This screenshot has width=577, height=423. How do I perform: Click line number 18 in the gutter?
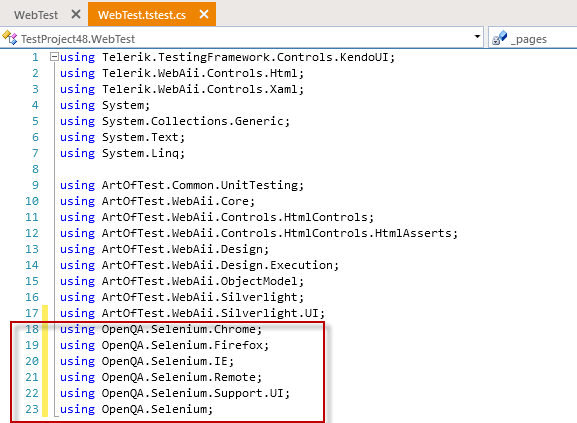tap(32, 329)
